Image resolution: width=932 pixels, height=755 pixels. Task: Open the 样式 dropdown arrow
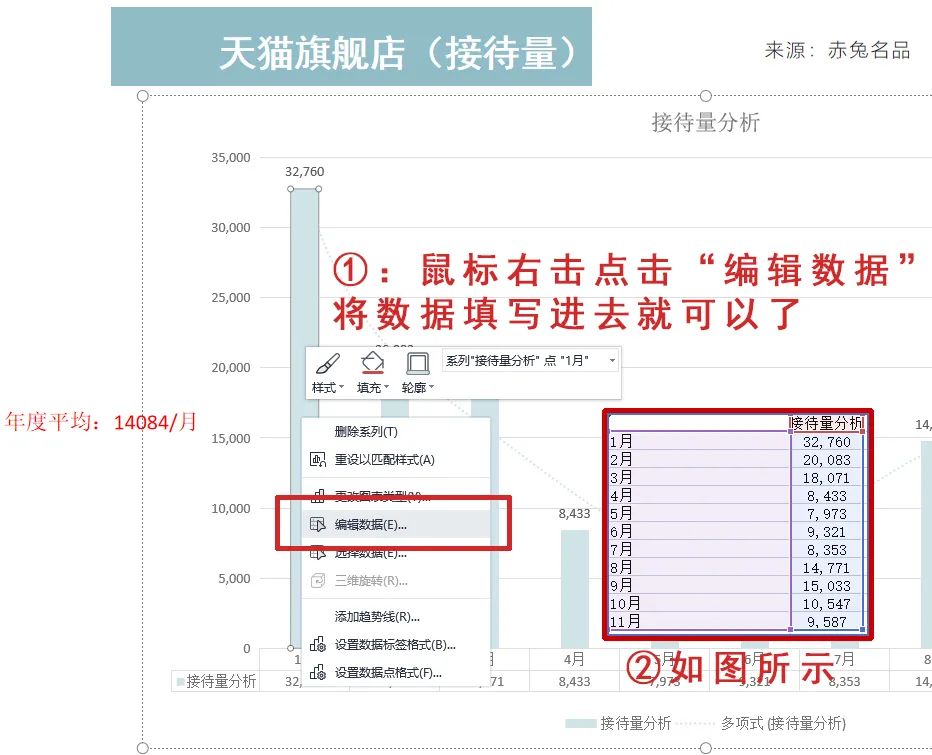[x=341, y=385]
